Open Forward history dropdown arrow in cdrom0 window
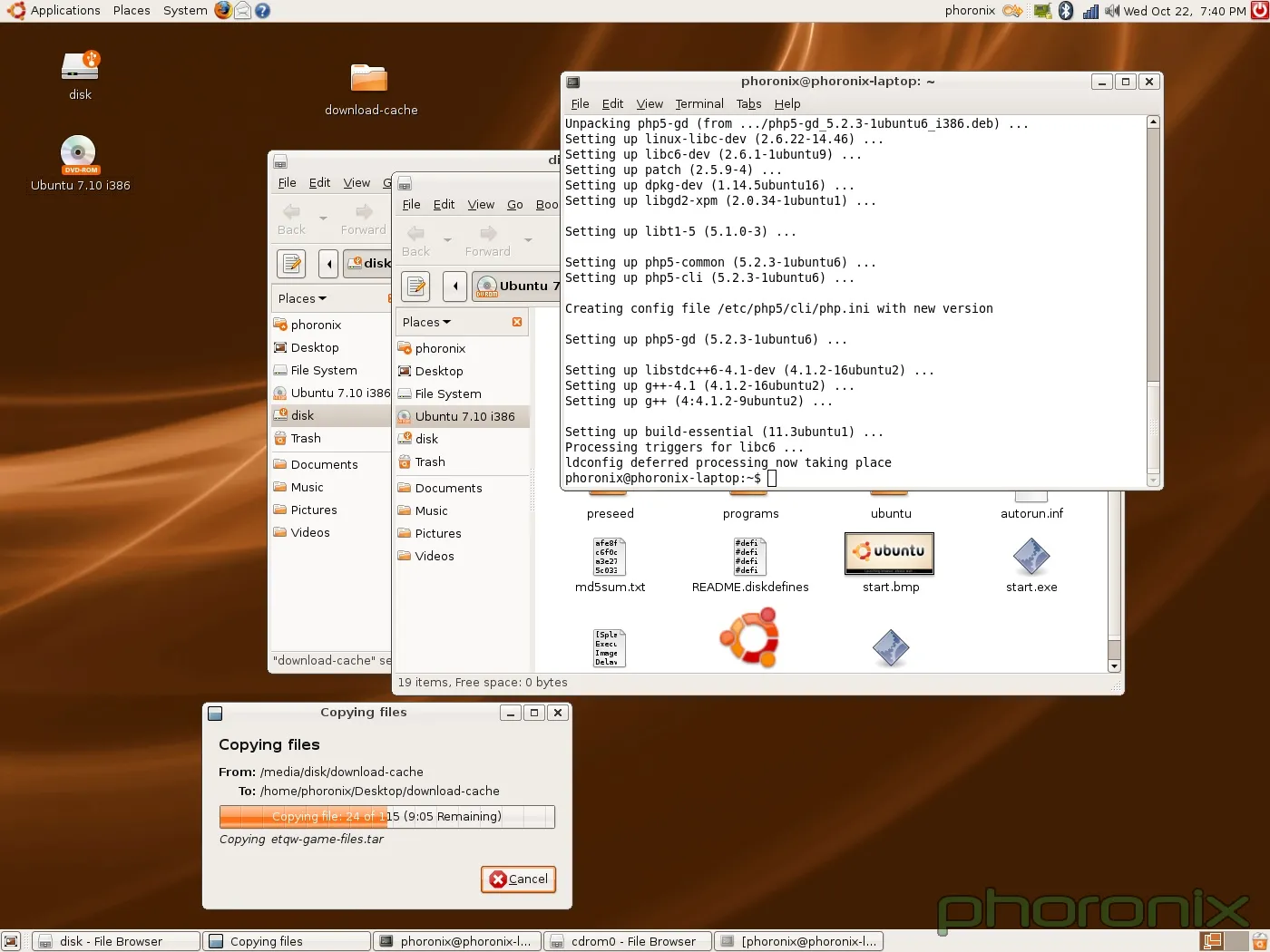This screenshot has height=952, width=1270. click(528, 240)
